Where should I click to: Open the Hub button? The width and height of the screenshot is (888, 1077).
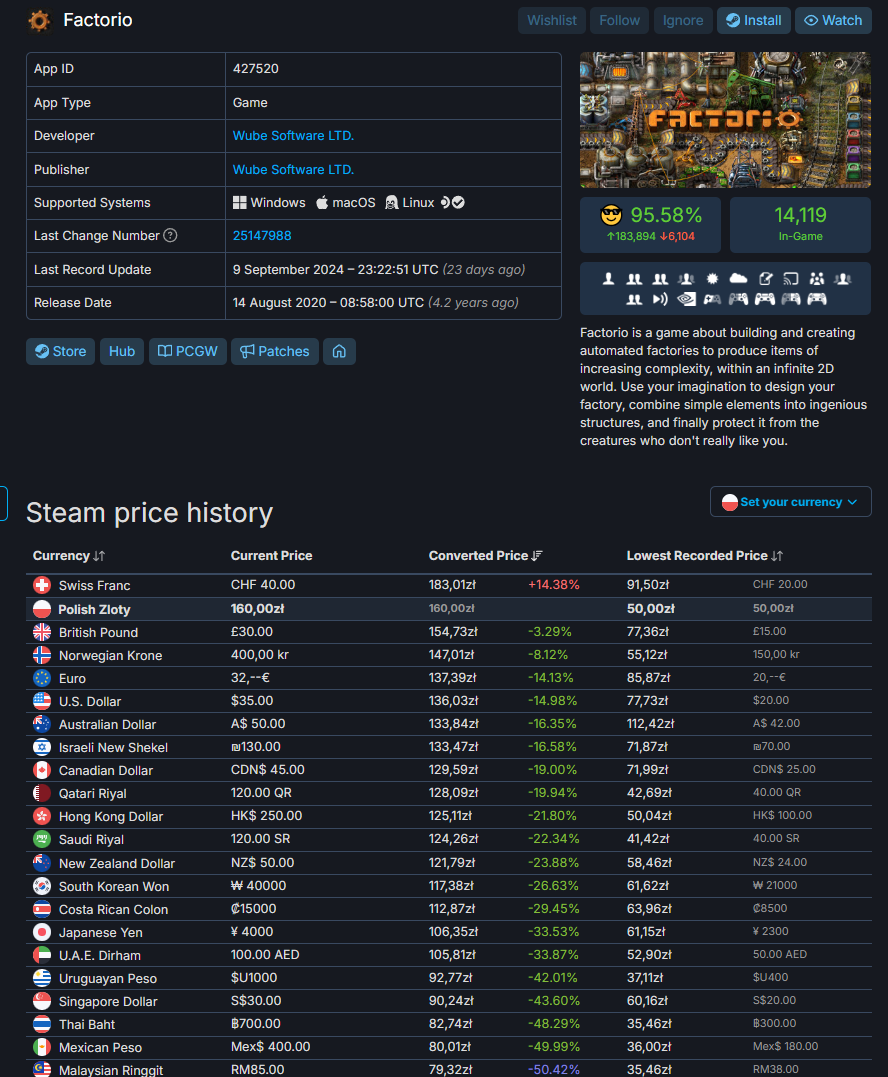point(122,351)
